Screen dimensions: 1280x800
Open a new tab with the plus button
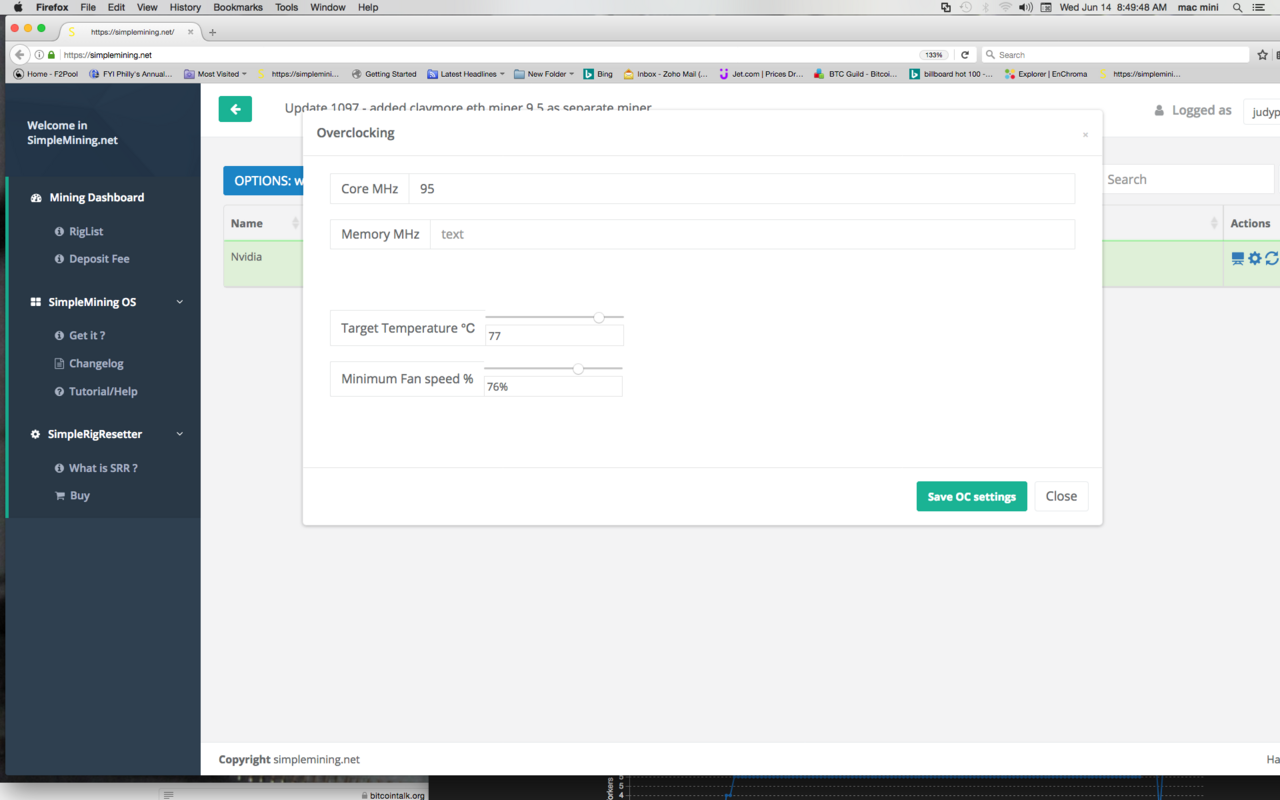[x=212, y=32]
